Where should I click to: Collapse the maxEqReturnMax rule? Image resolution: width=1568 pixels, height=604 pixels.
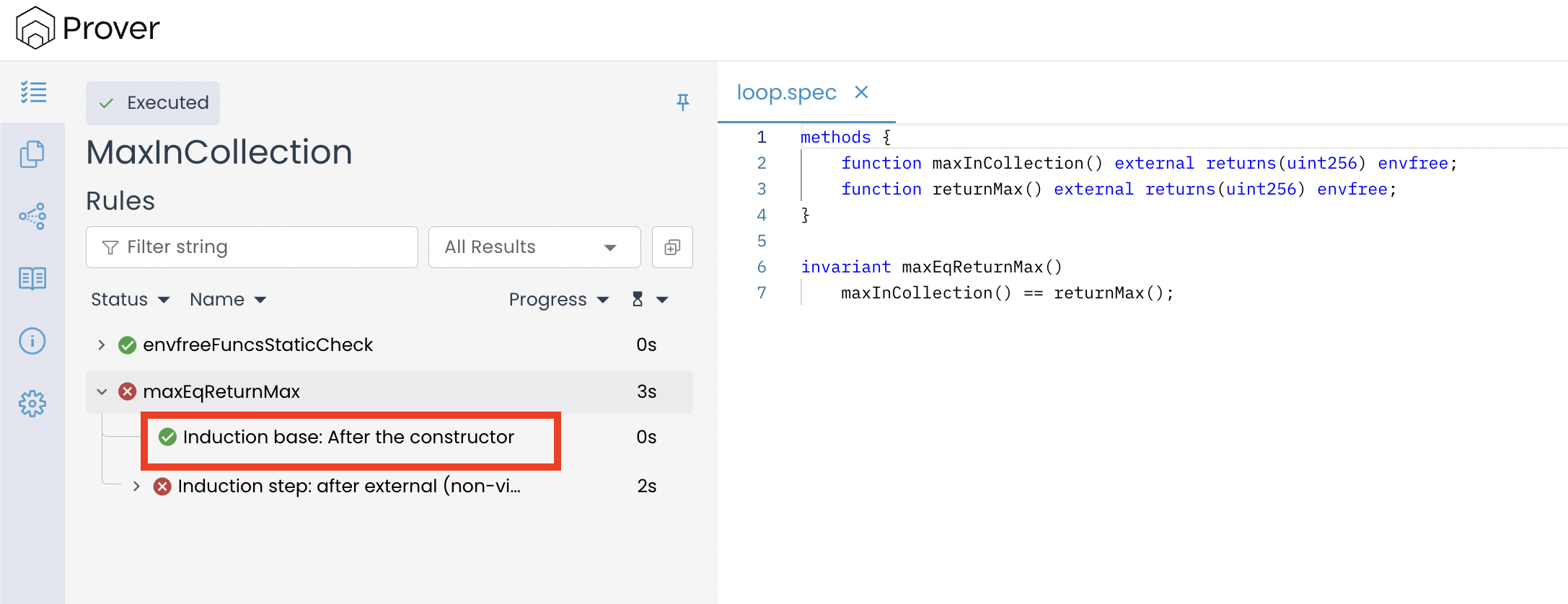(102, 391)
